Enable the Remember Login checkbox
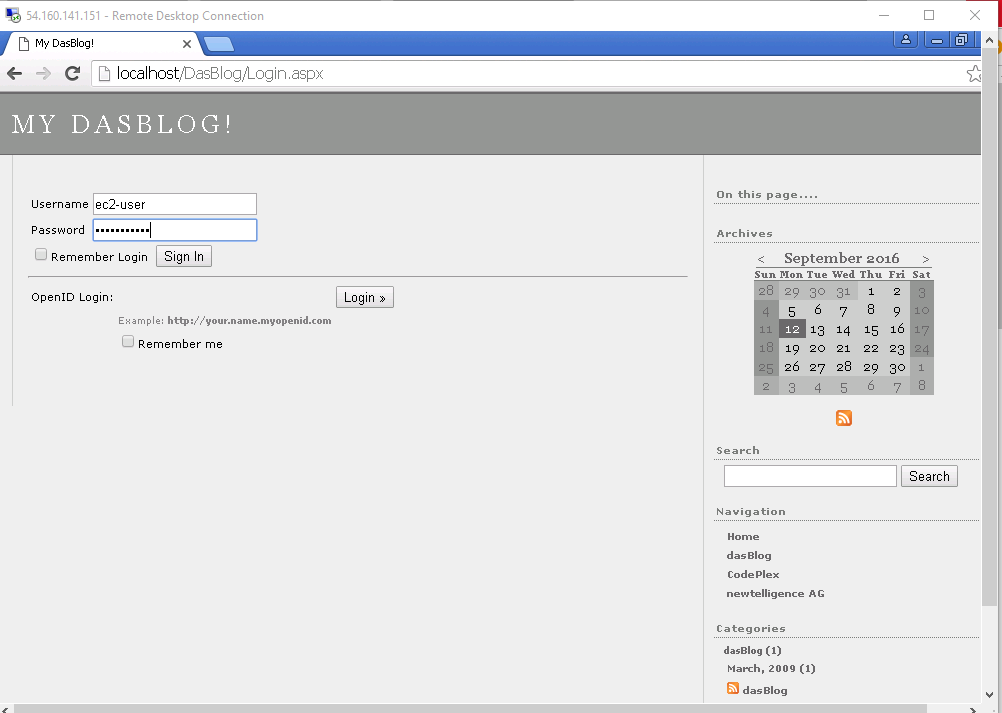Image resolution: width=1002 pixels, height=713 pixels. coord(41,255)
